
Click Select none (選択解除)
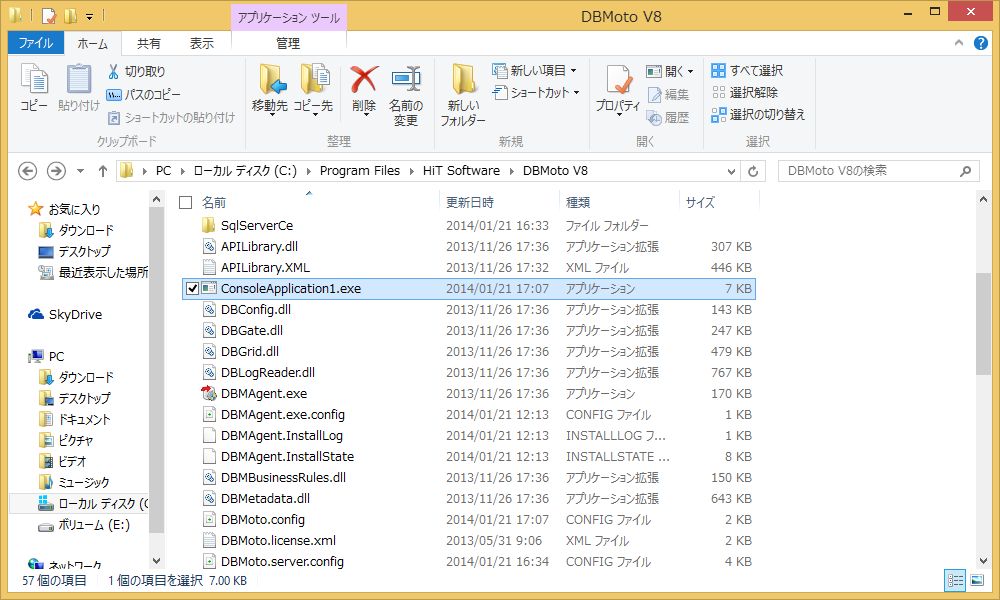click(x=745, y=92)
